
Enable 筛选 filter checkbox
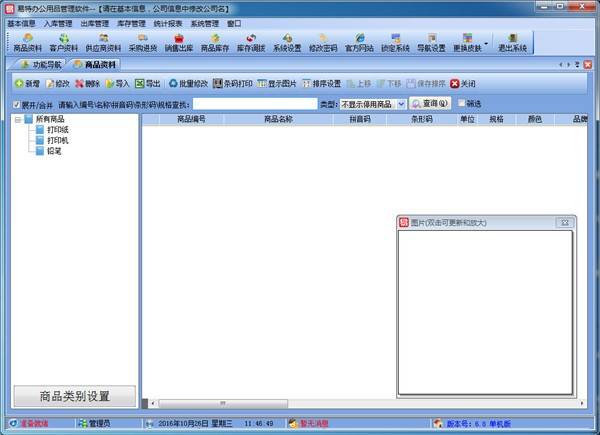tap(461, 103)
